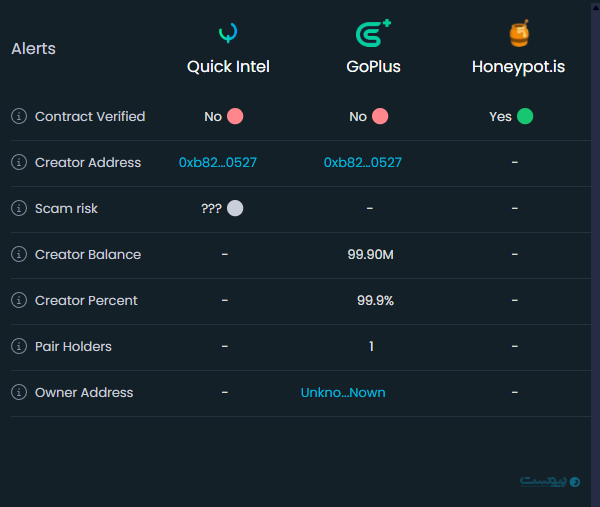Click Honeypot.is green Contract Verified indicator

coord(525,116)
